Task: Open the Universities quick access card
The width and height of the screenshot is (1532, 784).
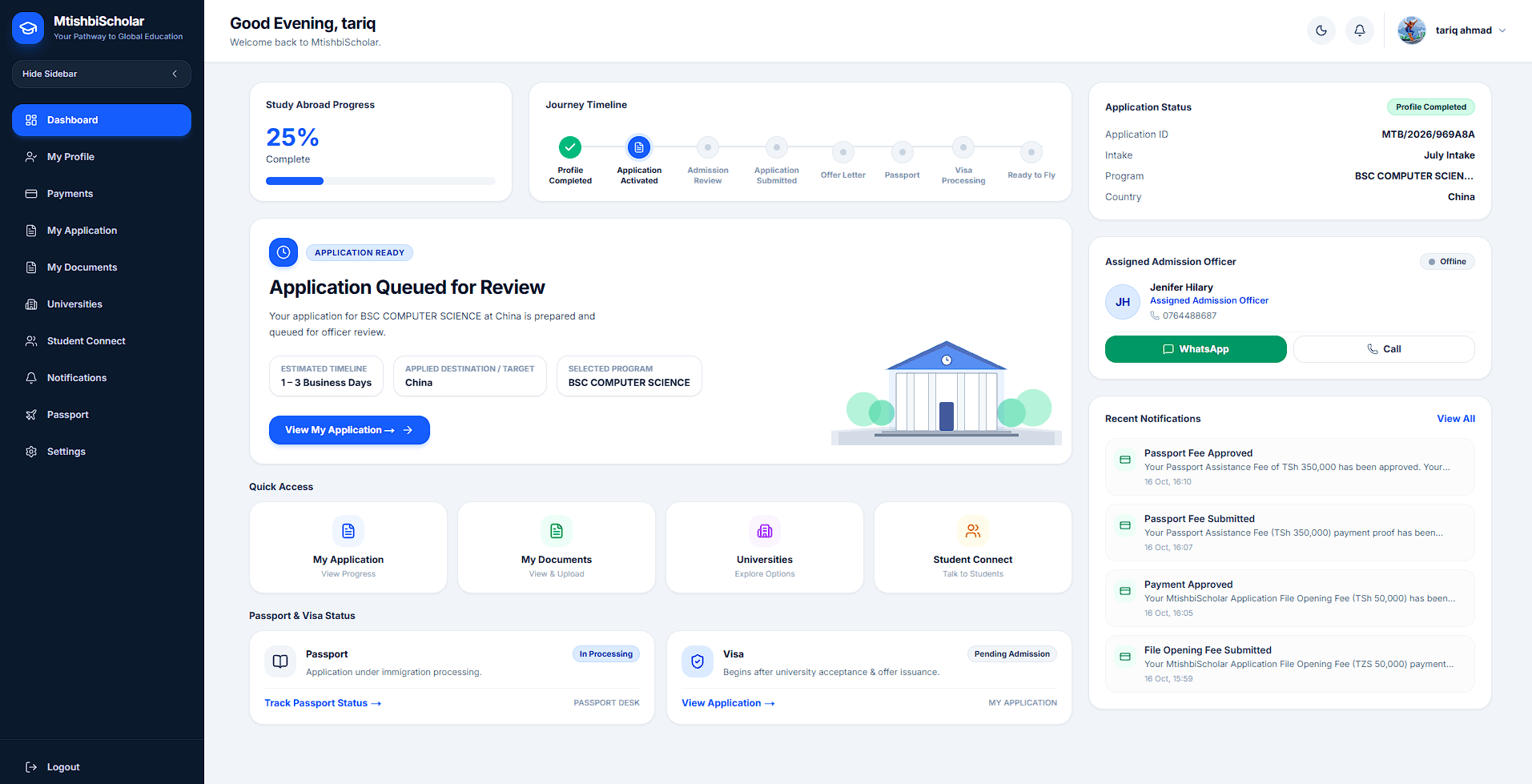Action: click(765, 548)
